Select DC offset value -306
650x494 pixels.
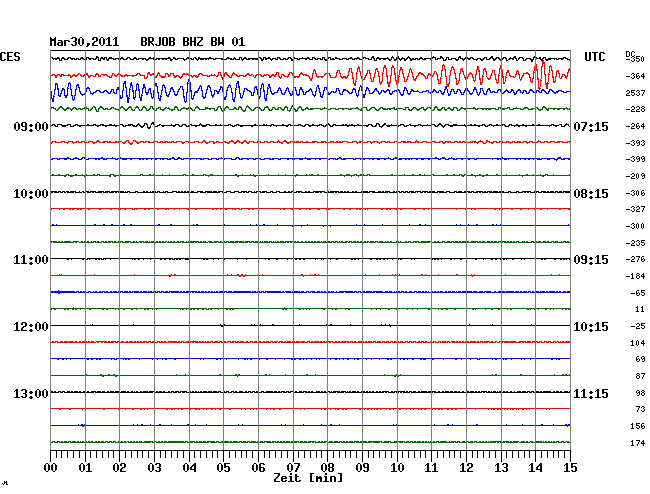click(635, 193)
